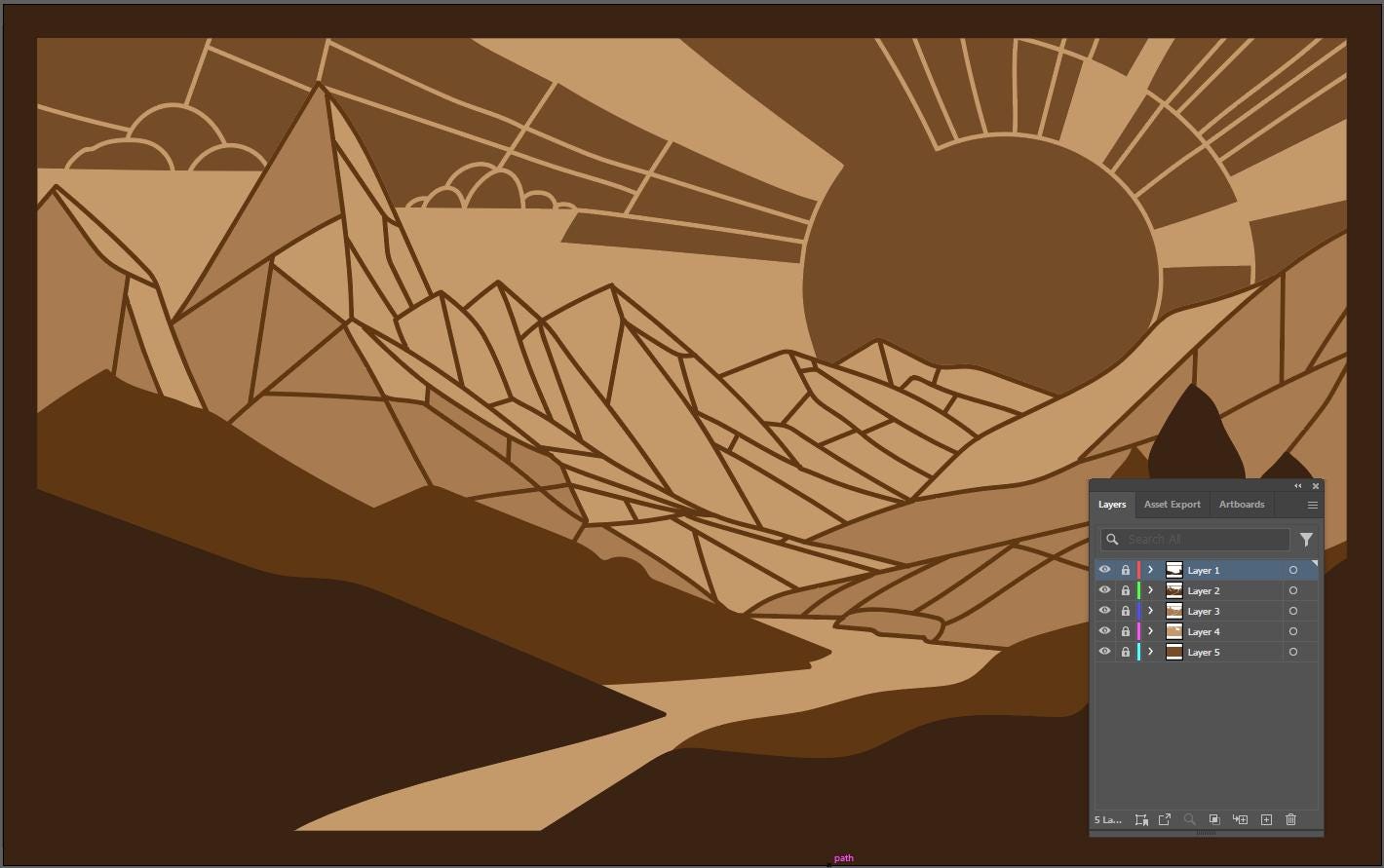
Task: Delete the selected layer with trash icon
Action: tap(1291, 819)
